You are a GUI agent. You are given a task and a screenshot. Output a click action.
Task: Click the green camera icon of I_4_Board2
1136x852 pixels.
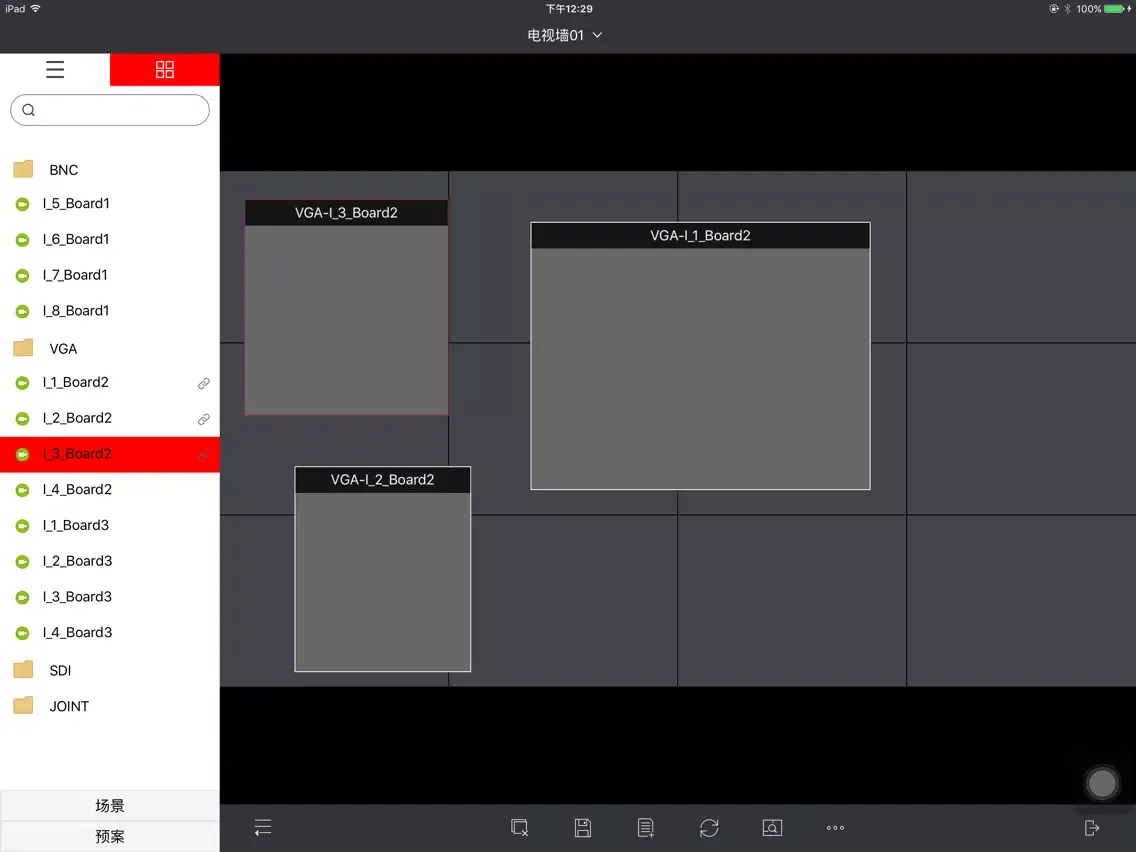[x=22, y=490]
